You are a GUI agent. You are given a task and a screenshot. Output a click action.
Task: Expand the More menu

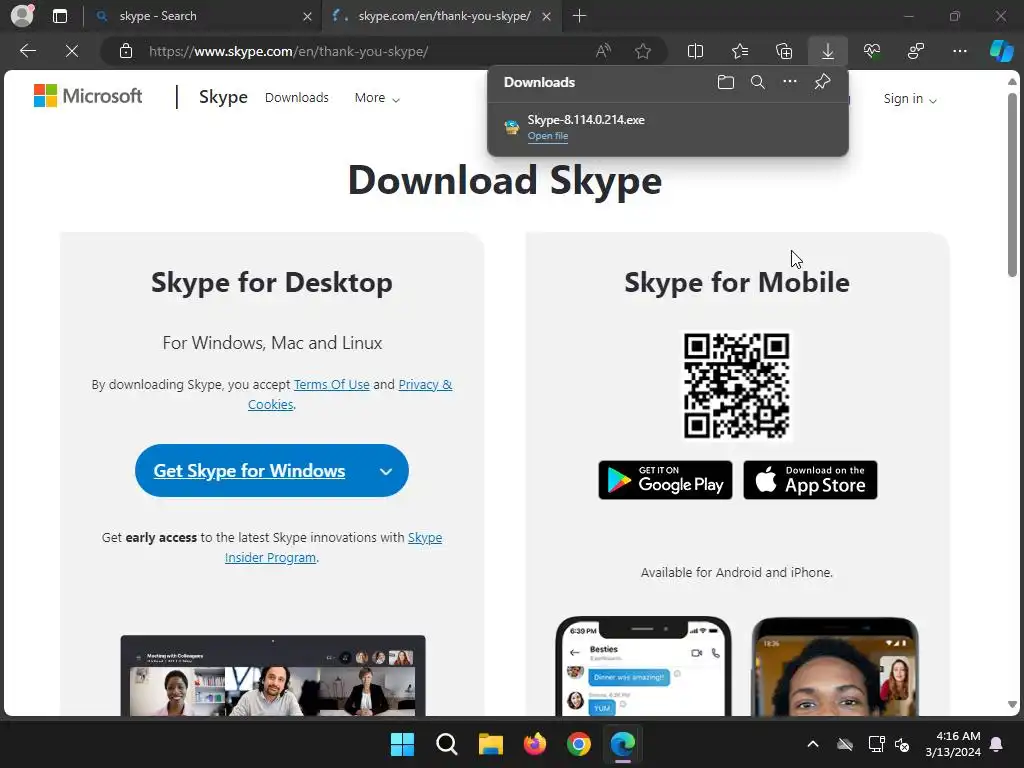click(x=377, y=98)
